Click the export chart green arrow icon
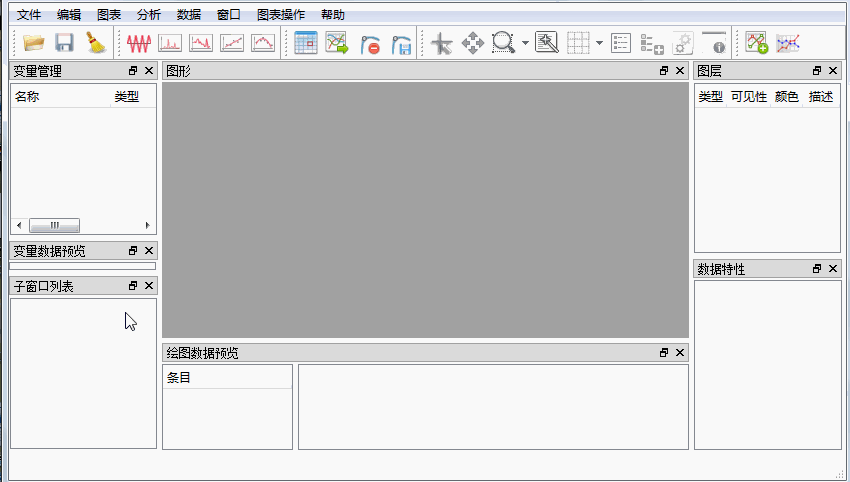 click(337, 43)
